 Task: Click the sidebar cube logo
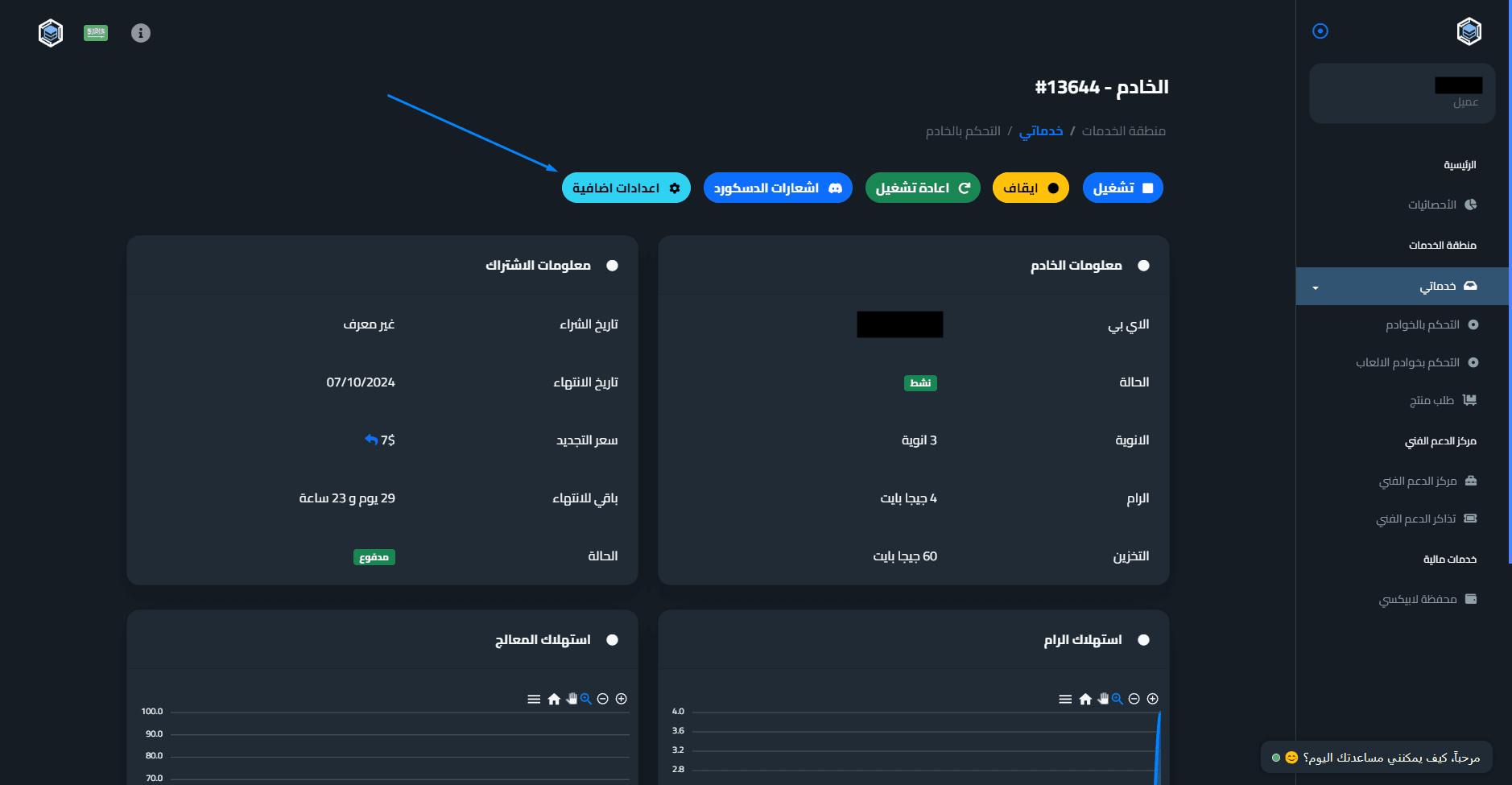1469,31
